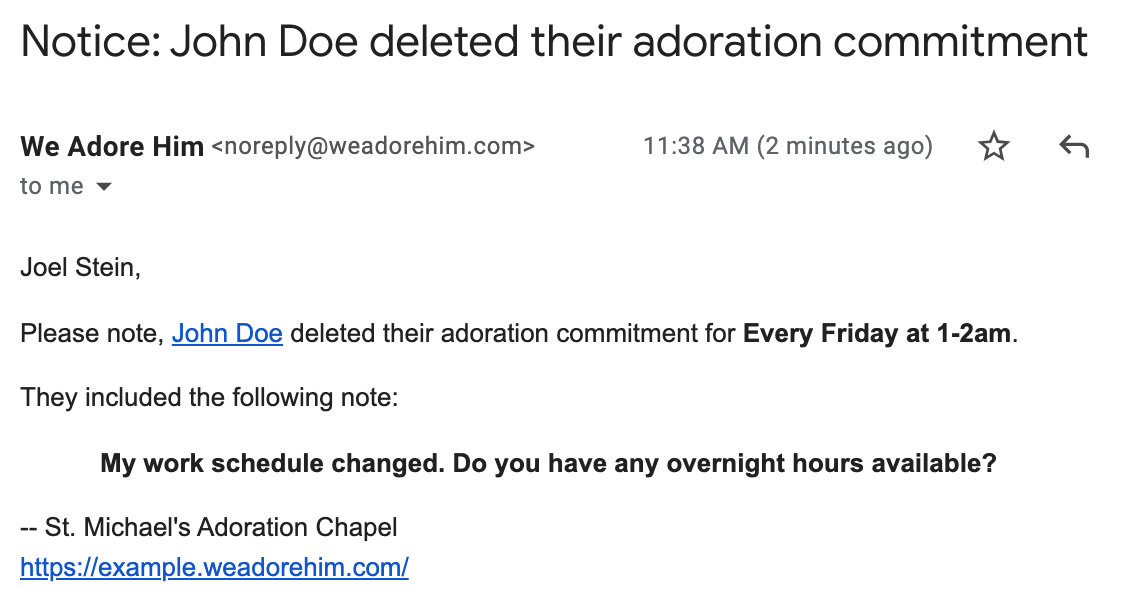Viewport: 1124px width, 602px height.
Task: Click the "Please note," text in body
Action: pos(92,334)
